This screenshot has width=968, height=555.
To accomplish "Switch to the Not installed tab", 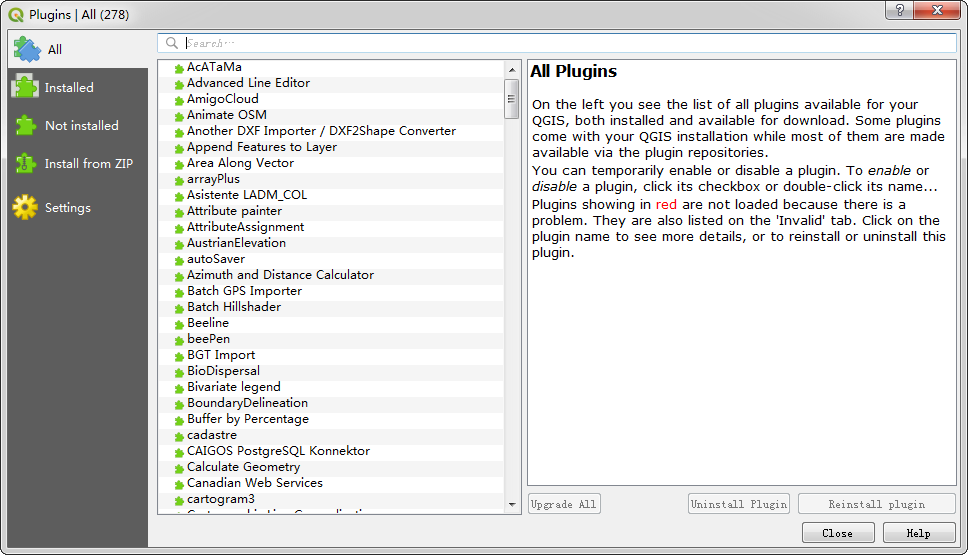I will [78, 125].
